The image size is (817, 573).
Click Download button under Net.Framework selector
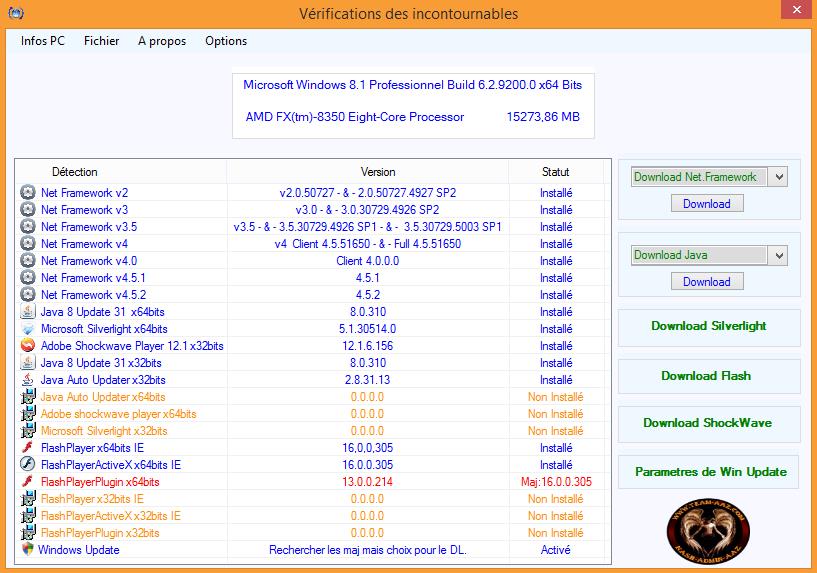pos(707,204)
